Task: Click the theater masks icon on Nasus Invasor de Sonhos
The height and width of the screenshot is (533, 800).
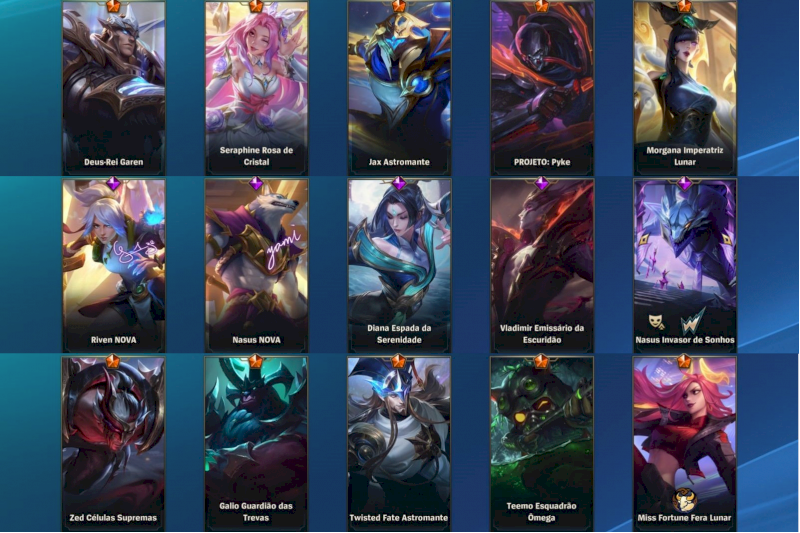Action: tap(657, 321)
